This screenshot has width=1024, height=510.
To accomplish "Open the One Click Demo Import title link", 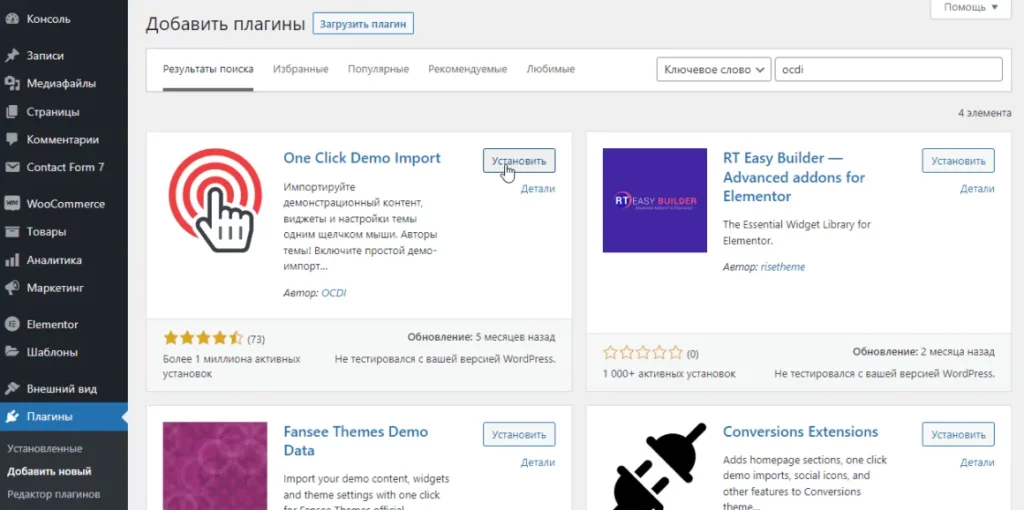I will 362,157.
